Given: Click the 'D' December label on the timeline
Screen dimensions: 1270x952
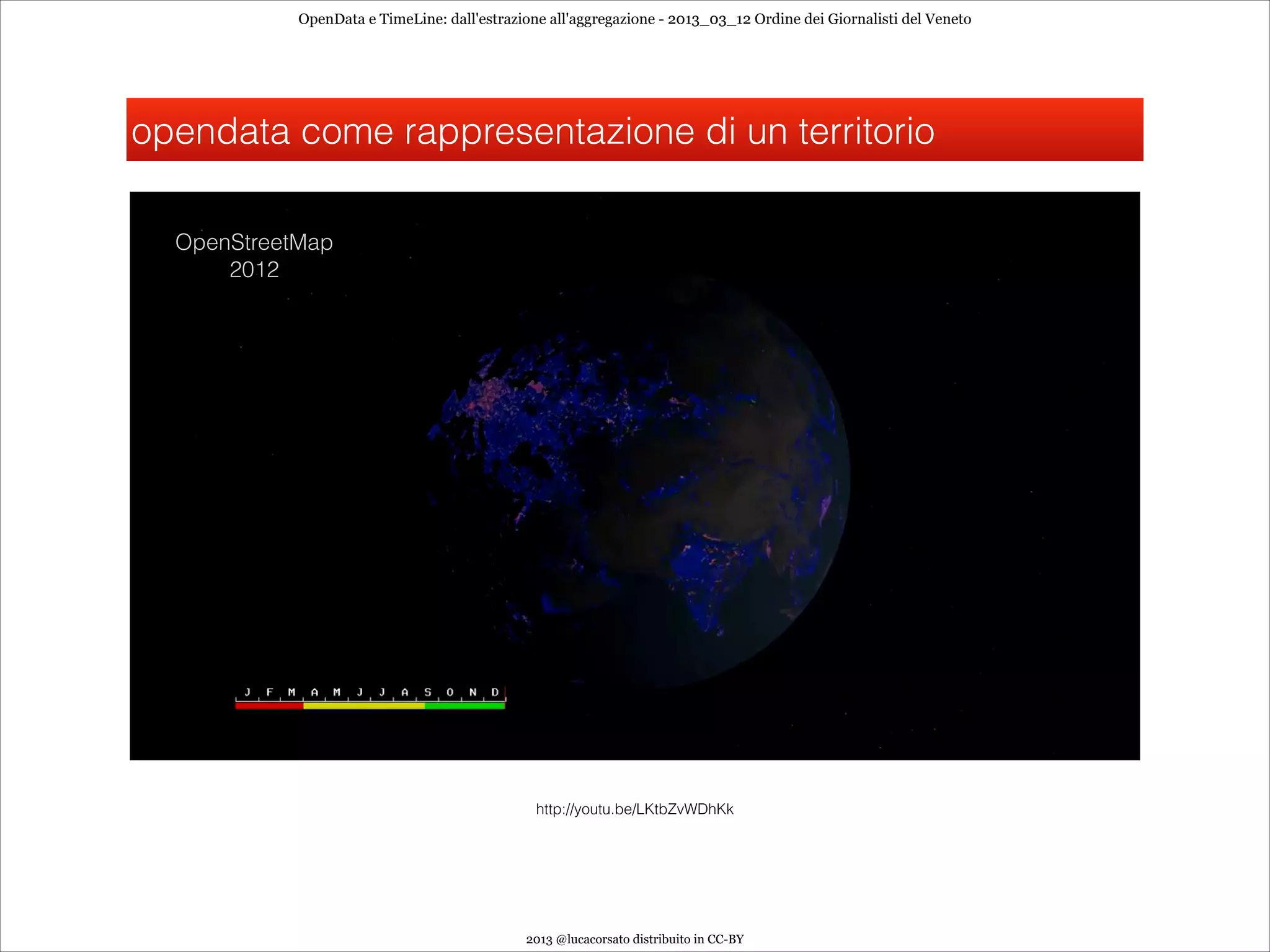Looking at the screenshot, I should pos(495,692).
